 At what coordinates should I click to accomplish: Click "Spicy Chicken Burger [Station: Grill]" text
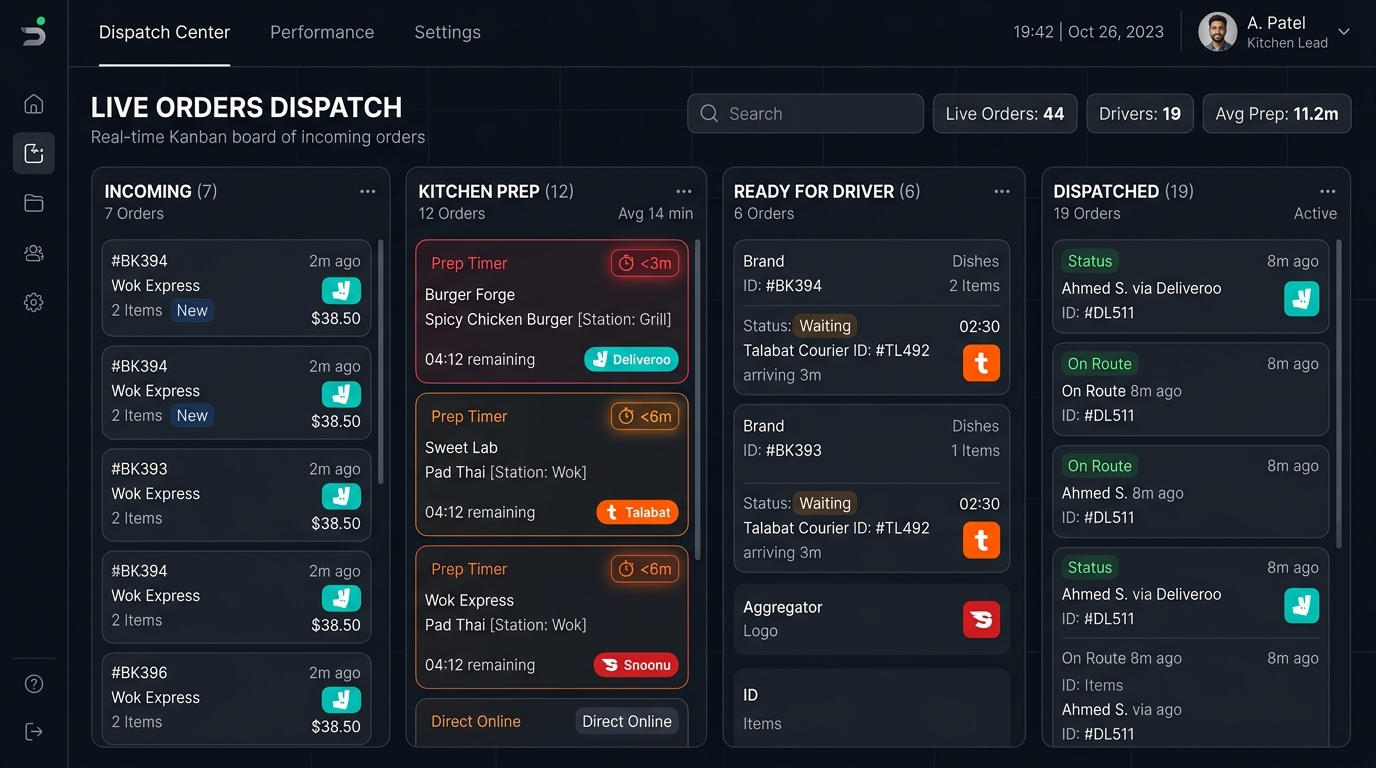(548, 319)
